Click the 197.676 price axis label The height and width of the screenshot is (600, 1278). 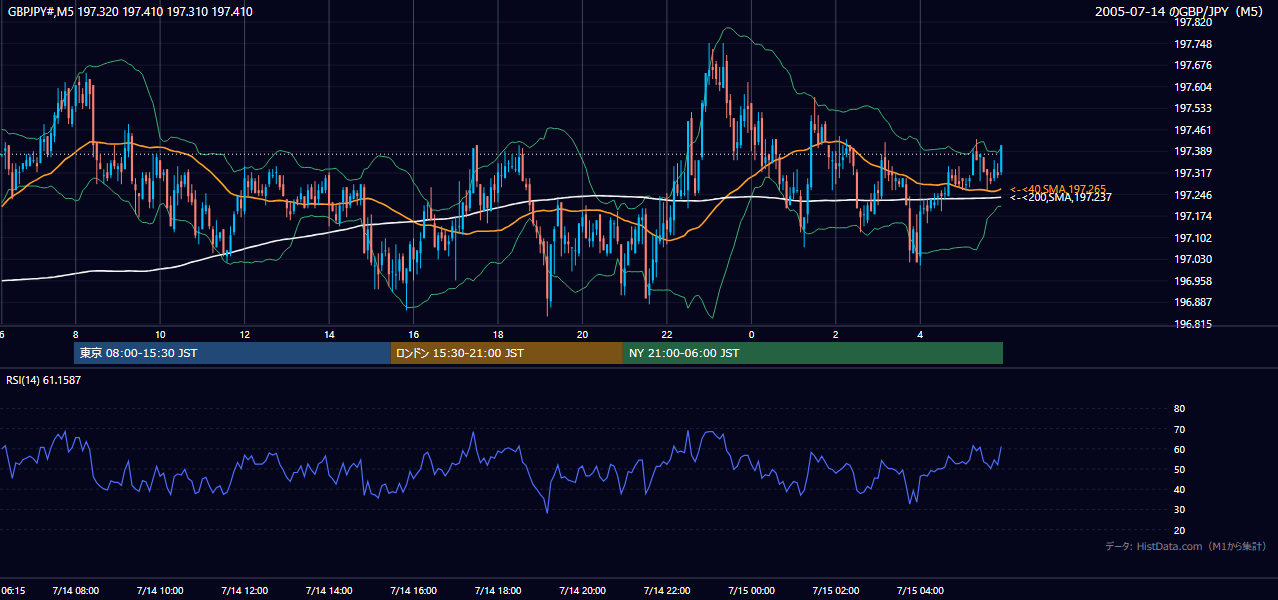[x=1192, y=66]
